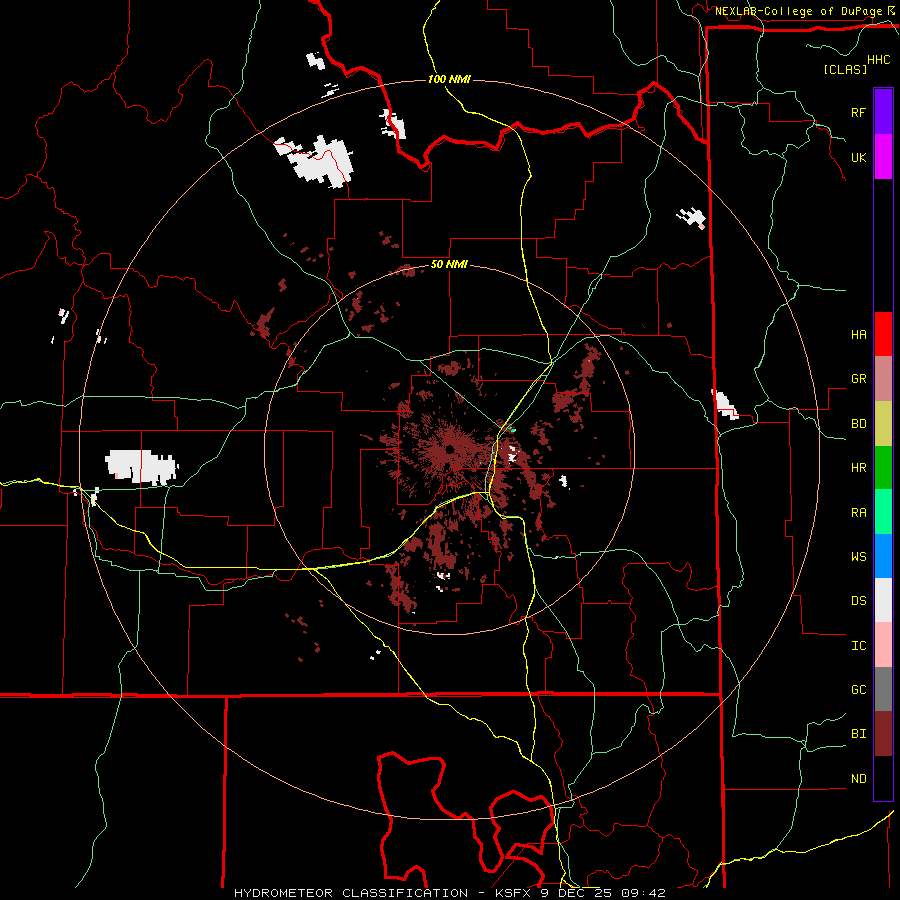Image resolution: width=900 pixels, height=900 pixels.
Task: Click the "HR" legend label
Action: pos(858,468)
